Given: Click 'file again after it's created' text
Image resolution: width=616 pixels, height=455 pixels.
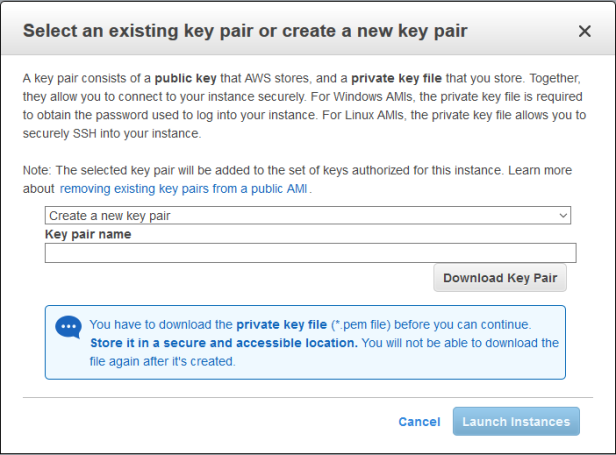Looking at the screenshot, I should coord(162,361).
